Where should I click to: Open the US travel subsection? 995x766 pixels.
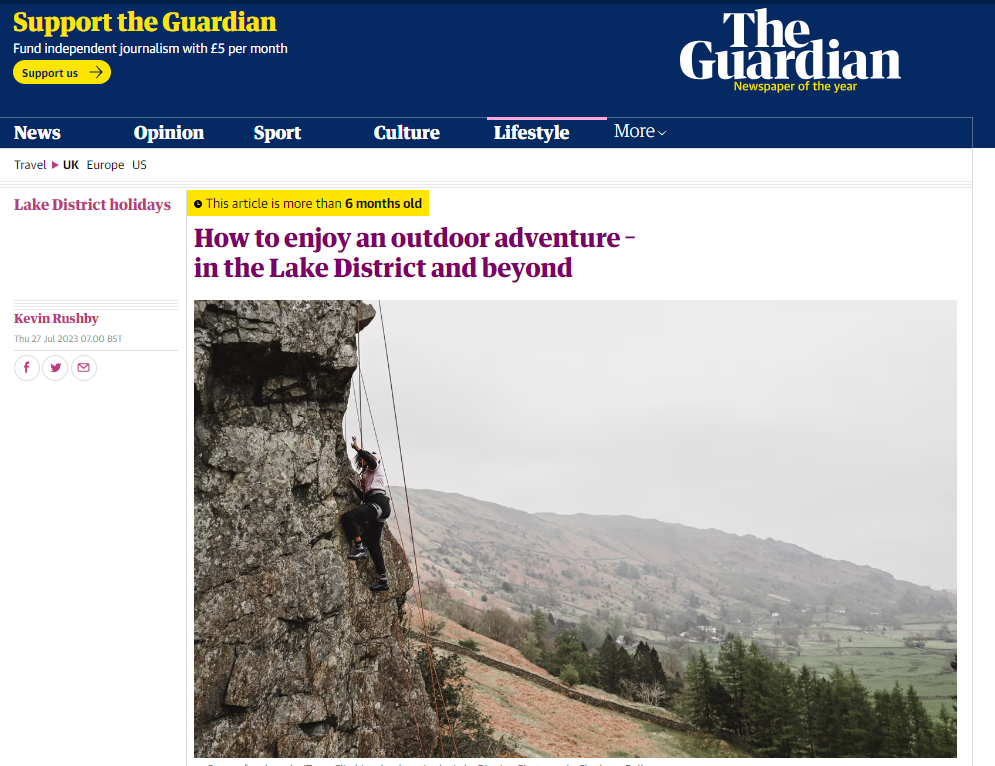pos(140,165)
